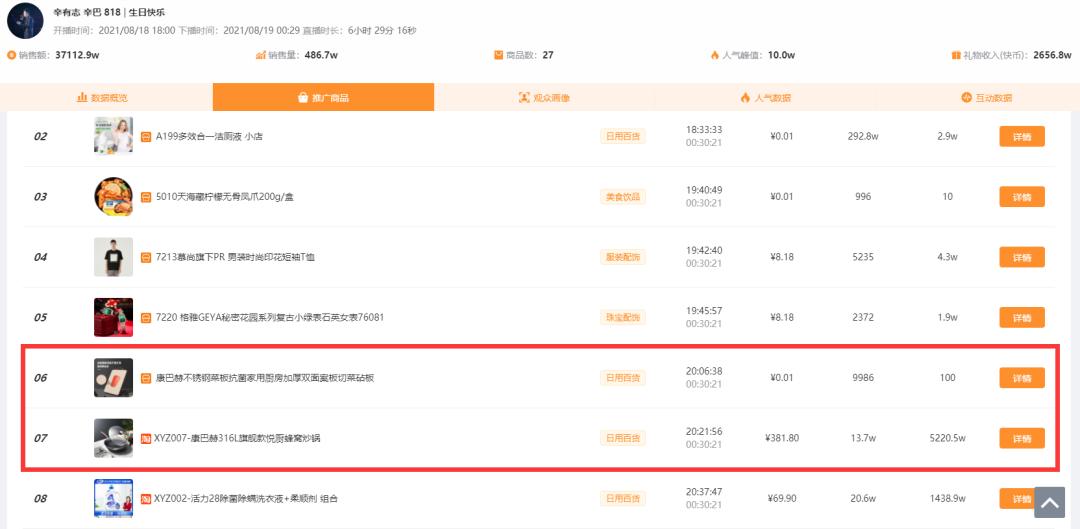Viewport: 1080px width, 529px height.
Task: Click shop icon beside XYZ007 康巴赫炒锅
Action: [146, 438]
